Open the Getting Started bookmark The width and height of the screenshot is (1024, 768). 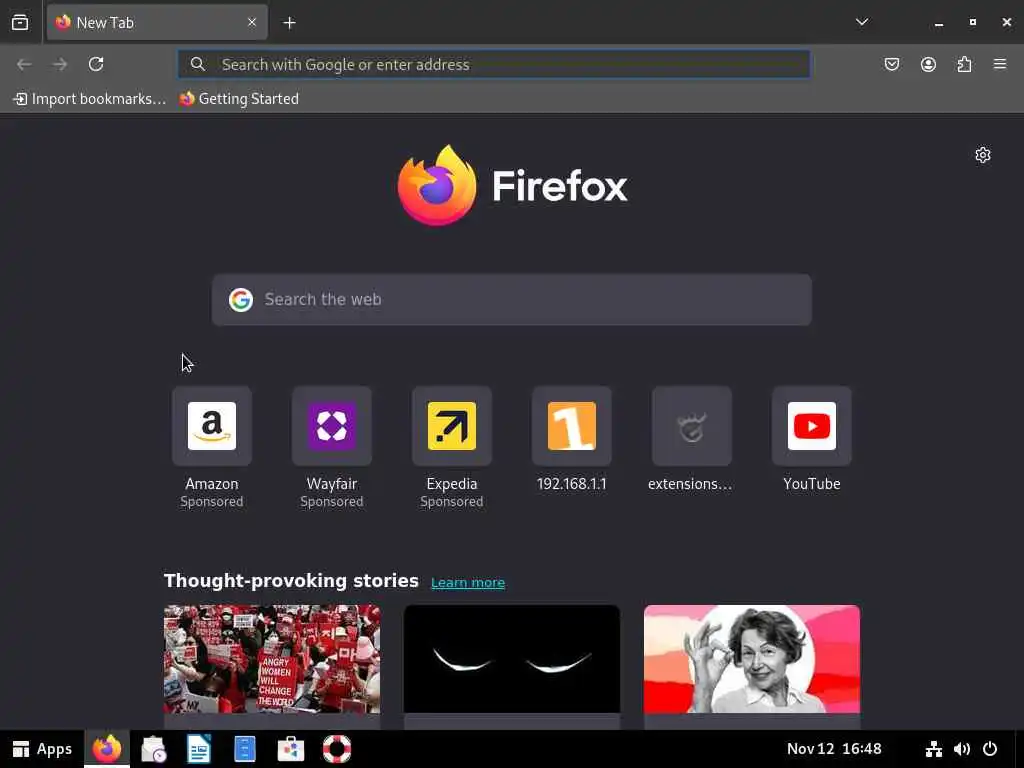tap(239, 99)
